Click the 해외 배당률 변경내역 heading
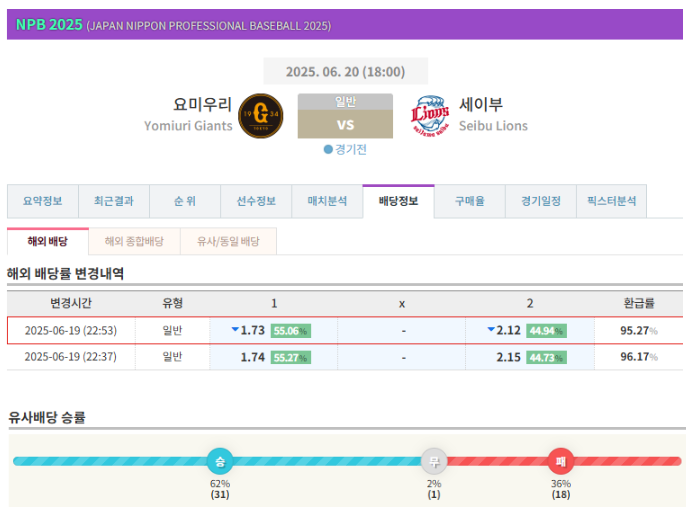 coord(66,273)
